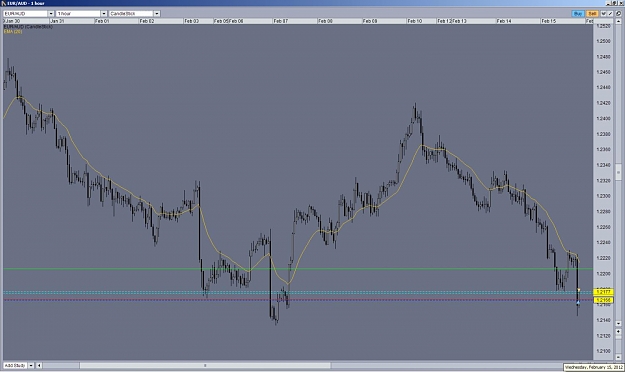Click the 1.2300 price scale value
Image resolution: width=625 pixels, height=372 pixels.
(x=603, y=196)
